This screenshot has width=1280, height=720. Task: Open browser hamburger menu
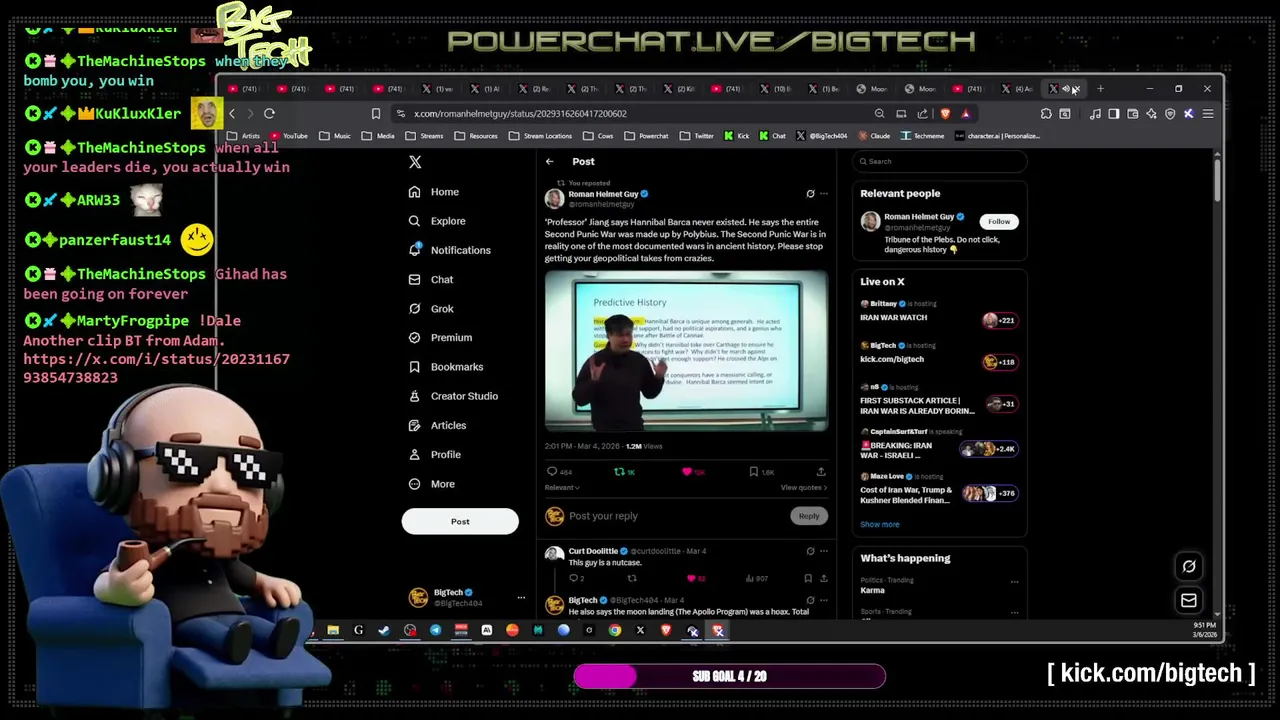pyautogui.click(x=1208, y=114)
